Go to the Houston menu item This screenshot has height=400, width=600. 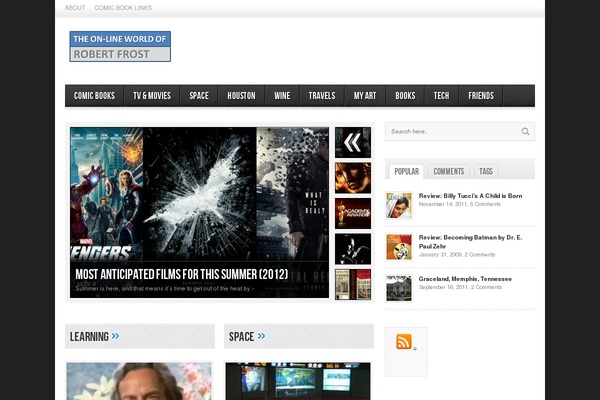(x=241, y=96)
